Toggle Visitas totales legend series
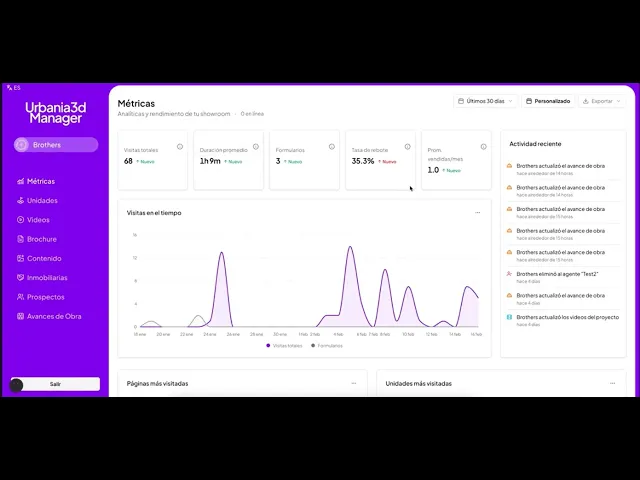The image size is (640, 480). (x=284, y=346)
